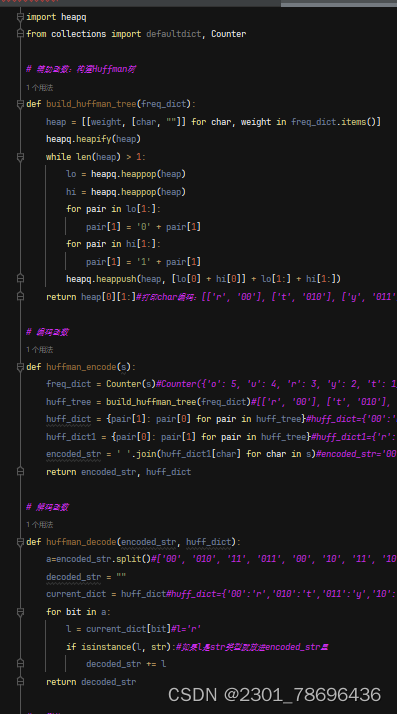The width and height of the screenshot is (397, 714).
Task: Click the comment after 'return heap[0][1:]'
Action: [266, 296]
